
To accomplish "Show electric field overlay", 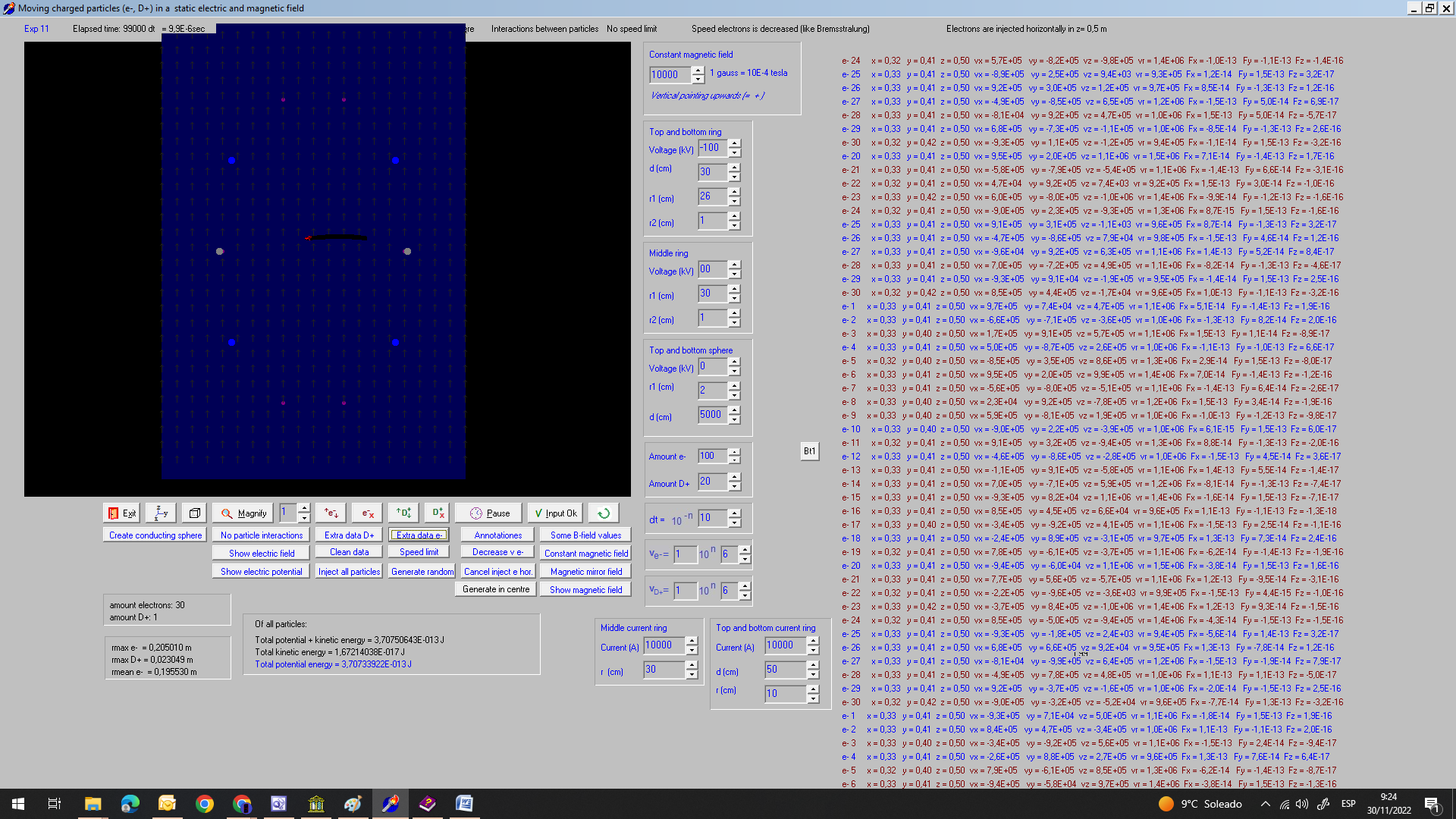I will (262, 554).
